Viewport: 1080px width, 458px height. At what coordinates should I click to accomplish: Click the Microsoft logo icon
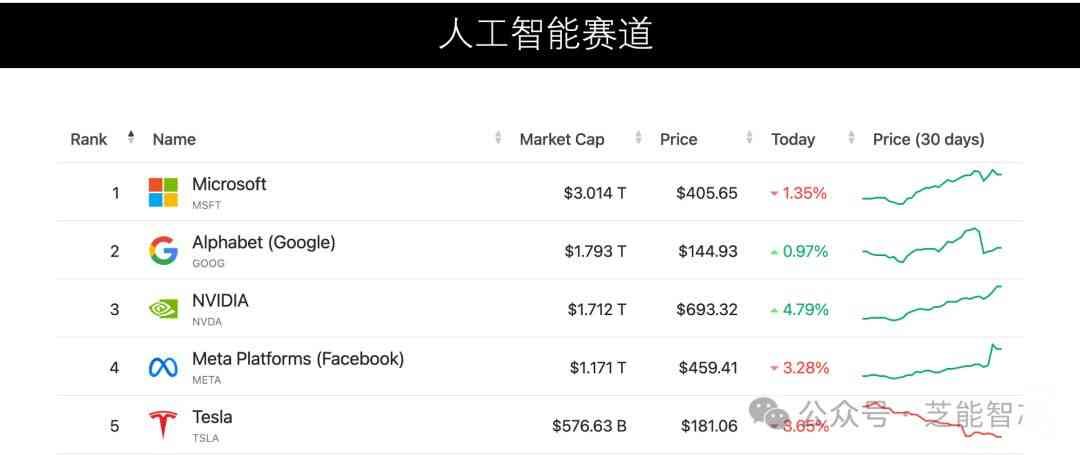pos(163,192)
